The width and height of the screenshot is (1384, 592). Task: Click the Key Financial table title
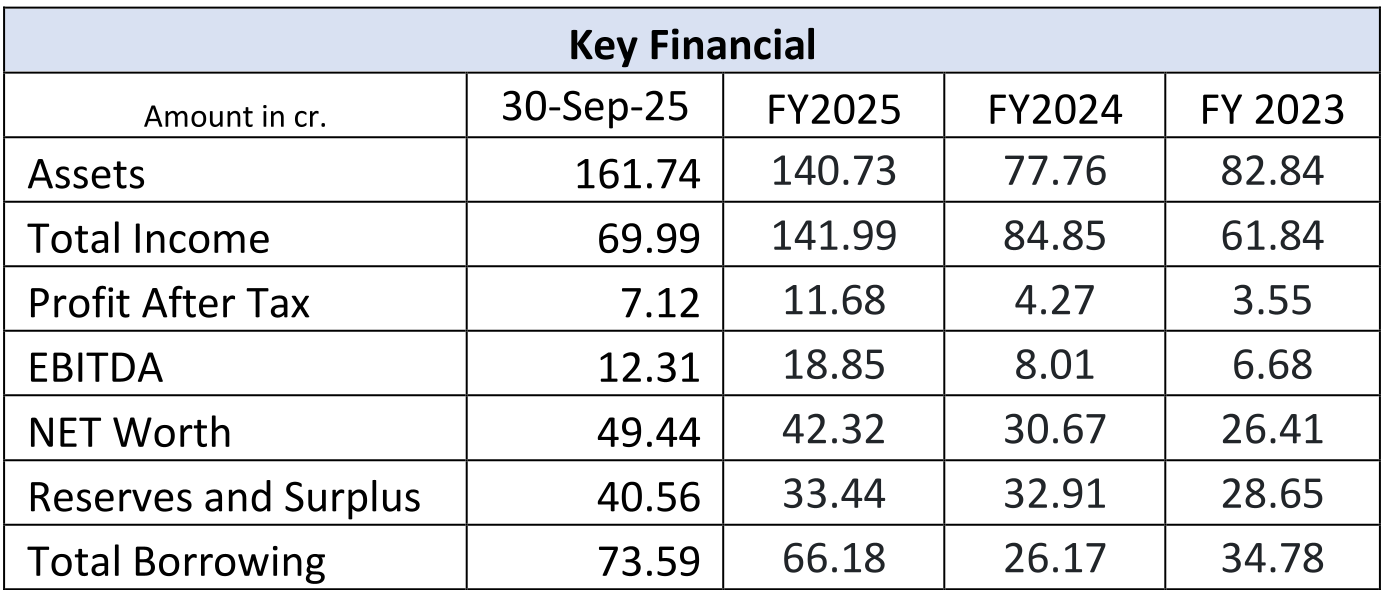692,45
